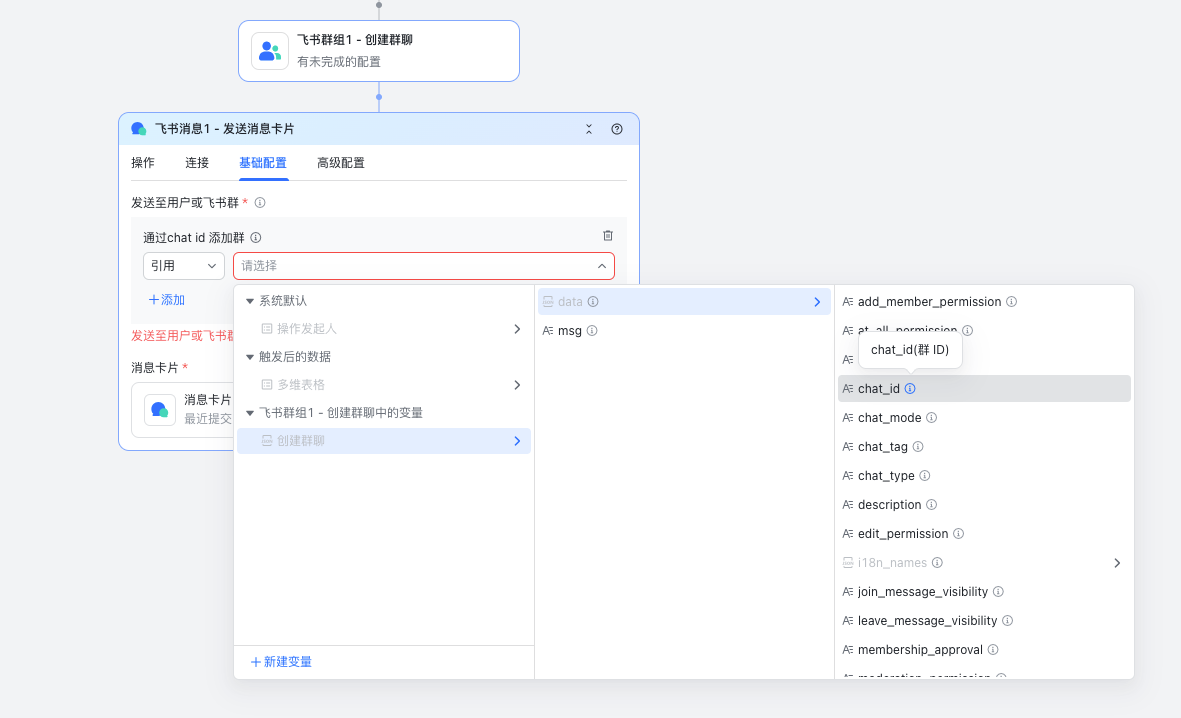The height and width of the screenshot is (718, 1181).
Task: Click info icon beside 通过chat id 添加群
Action: [x=256, y=238]
